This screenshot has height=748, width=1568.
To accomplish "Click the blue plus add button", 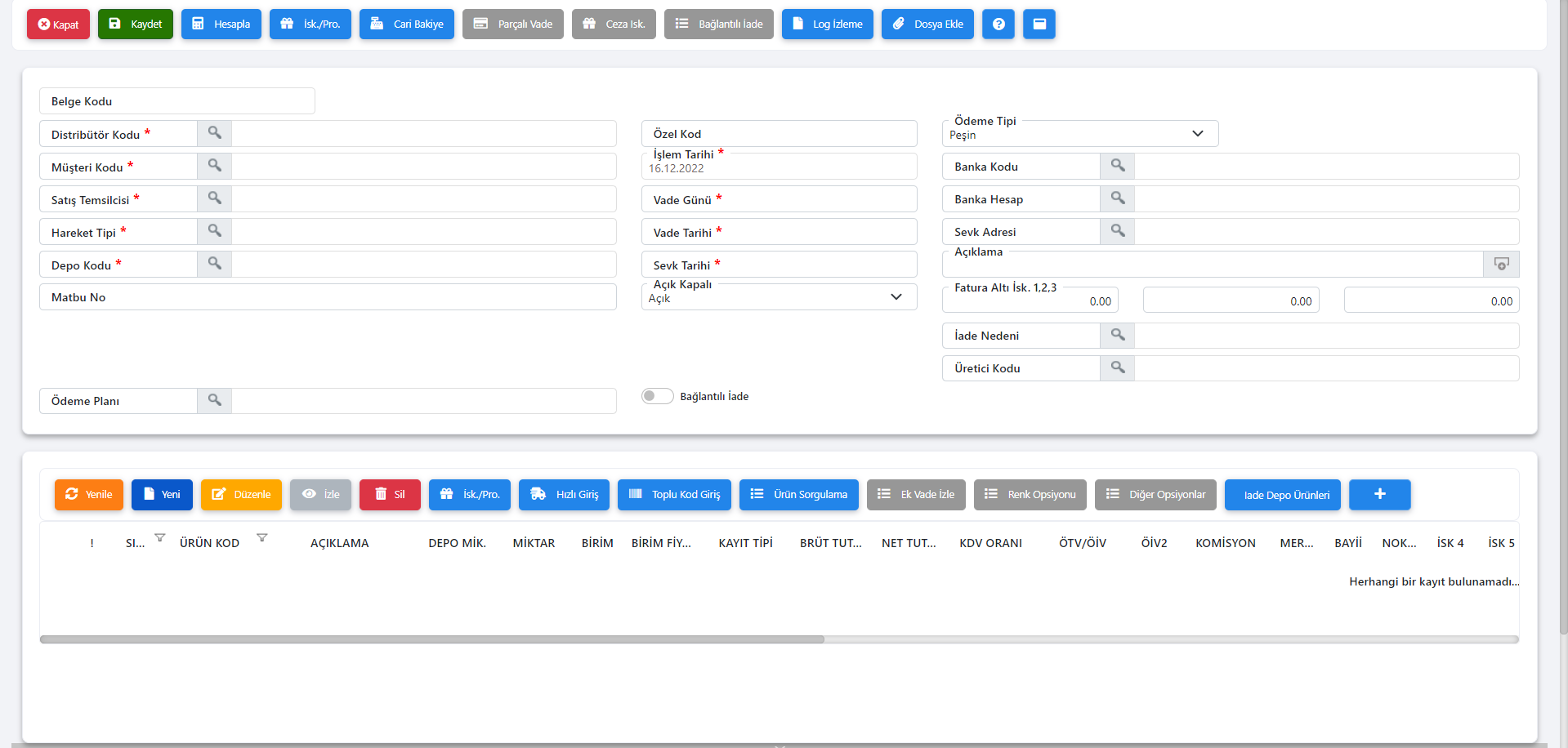I will coord(1379,495).
